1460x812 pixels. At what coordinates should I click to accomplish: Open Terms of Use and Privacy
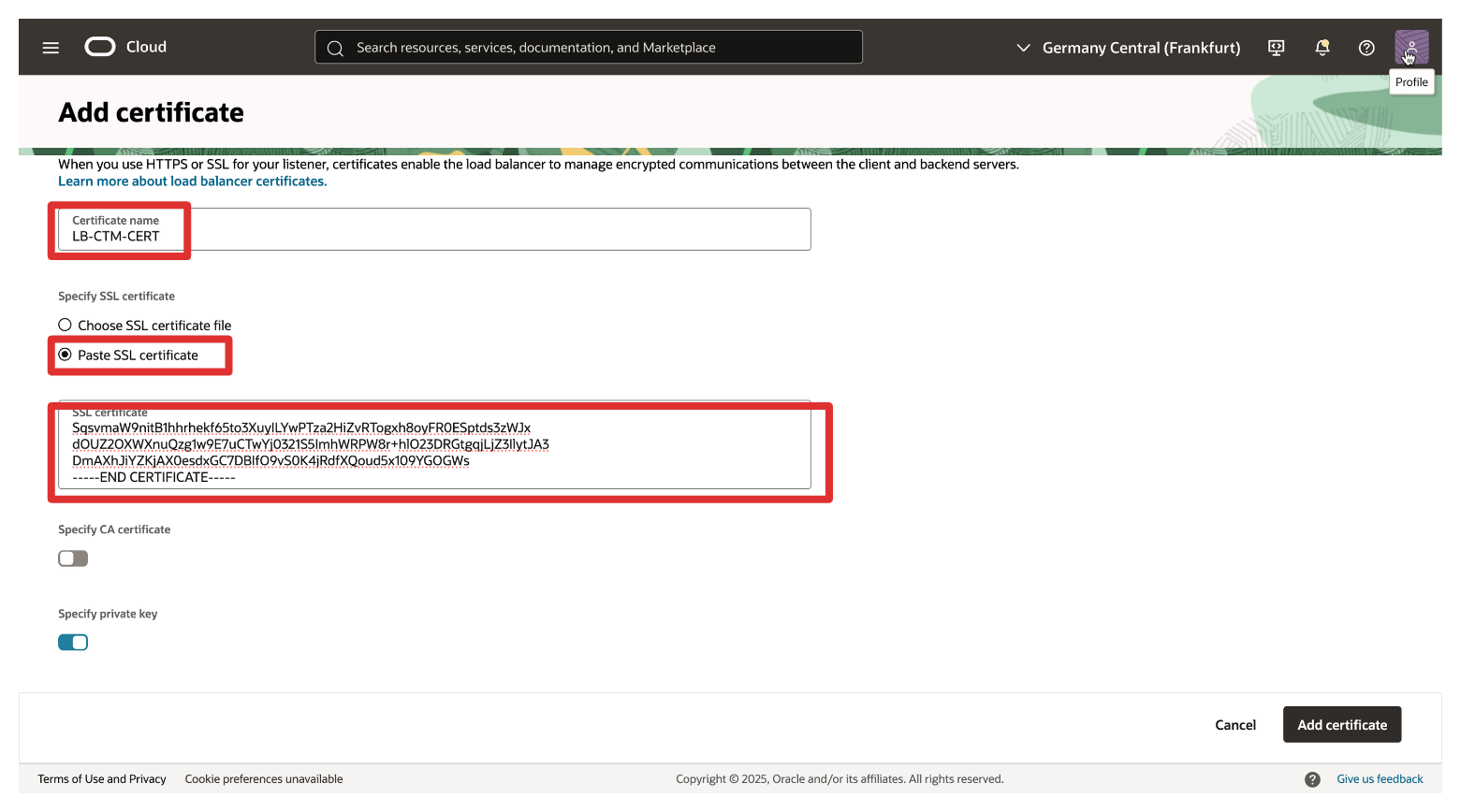102,779
